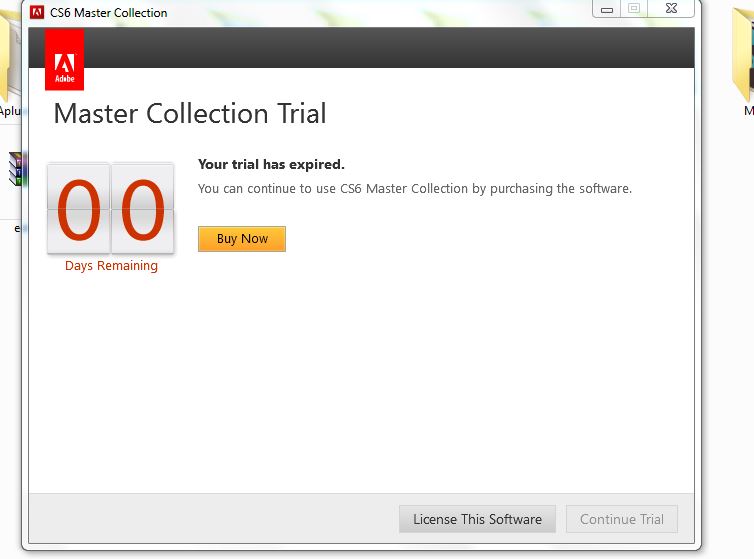754x559 pixels.
Task: Click License This Software button
Action: (477, 519)
